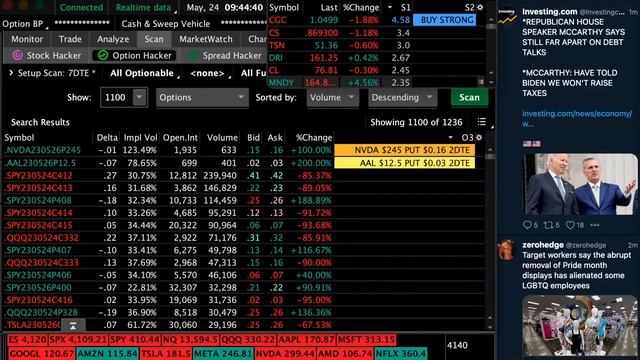Click the Option BP label at the top
This screenshot has width=640, height=360.
(23, 24)
